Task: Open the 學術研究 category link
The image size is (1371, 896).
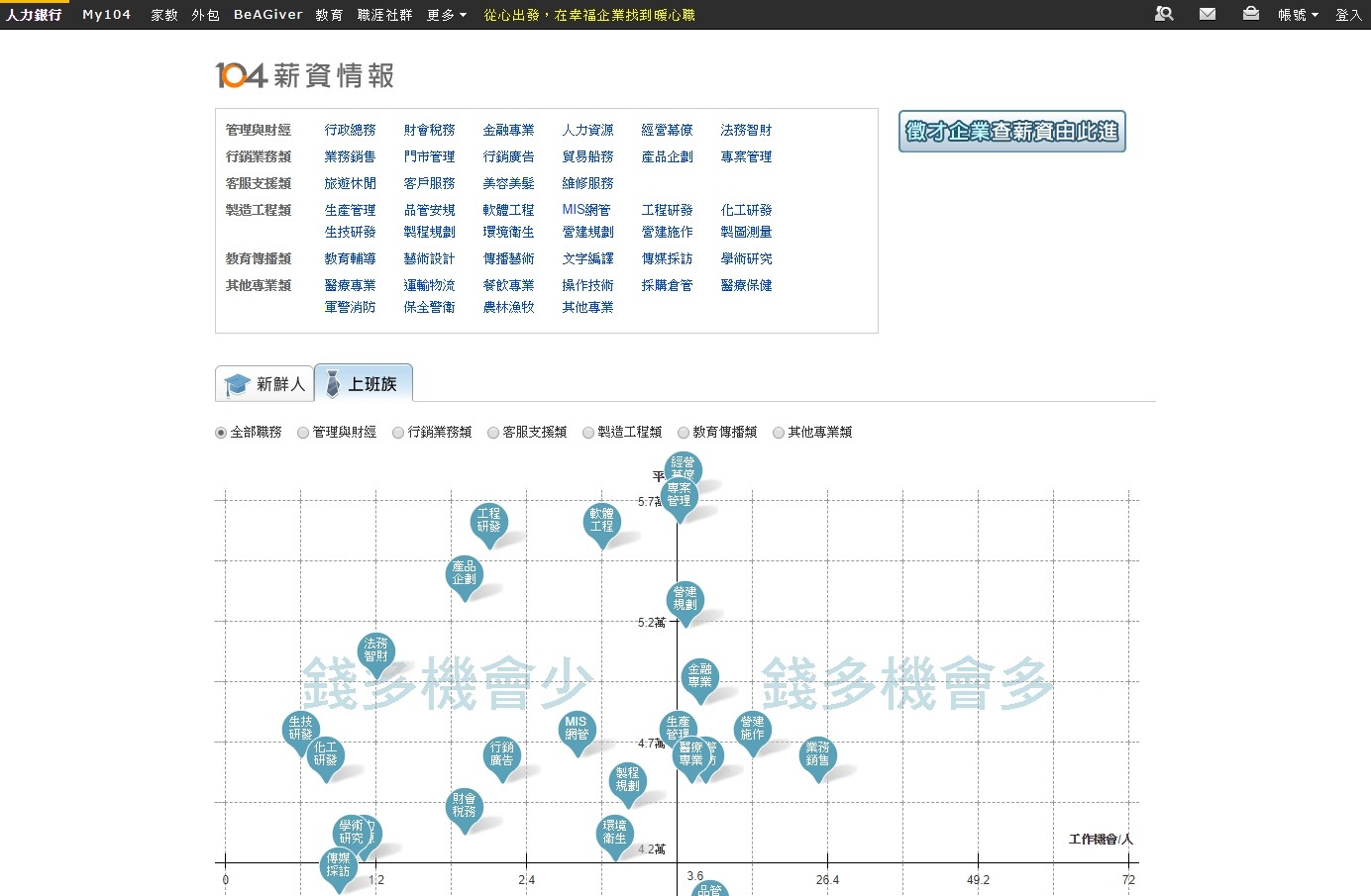Action: click(747, 258)
